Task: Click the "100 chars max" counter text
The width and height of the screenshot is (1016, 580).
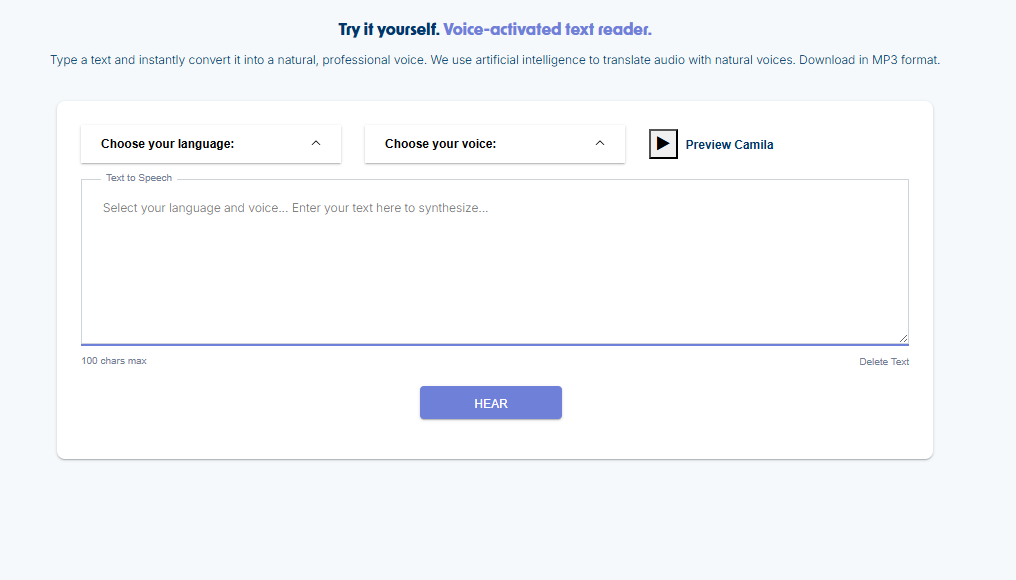Action: [114, 361]
